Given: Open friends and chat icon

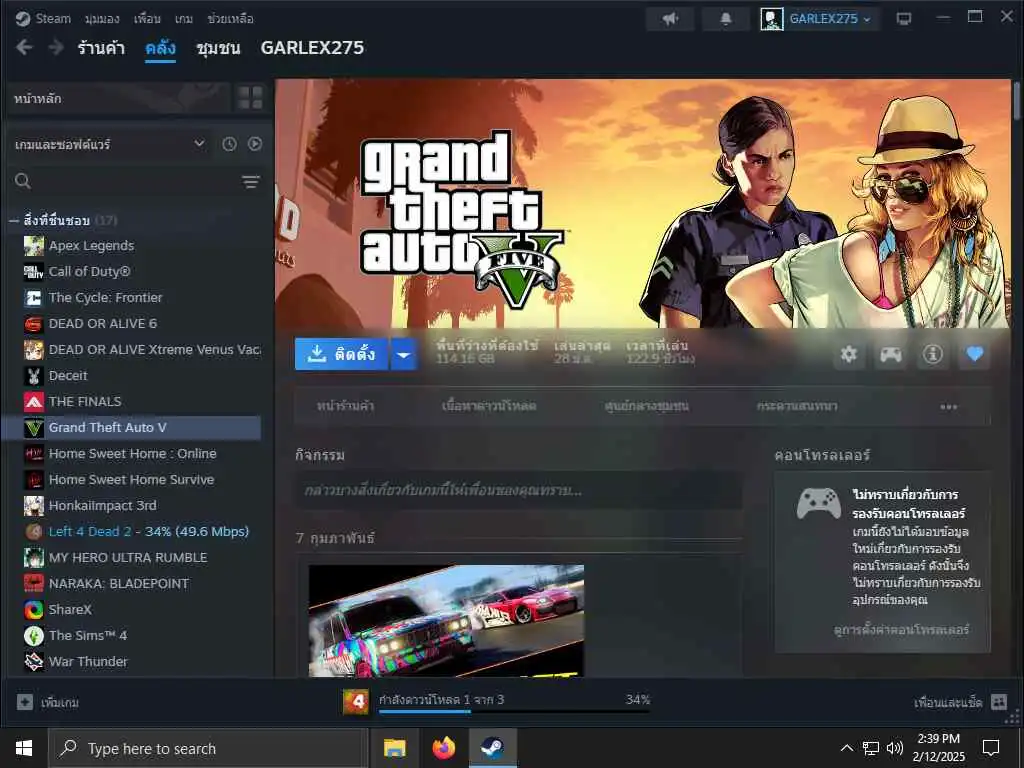Looking at the screenshot, I should [x=999, y=701].
